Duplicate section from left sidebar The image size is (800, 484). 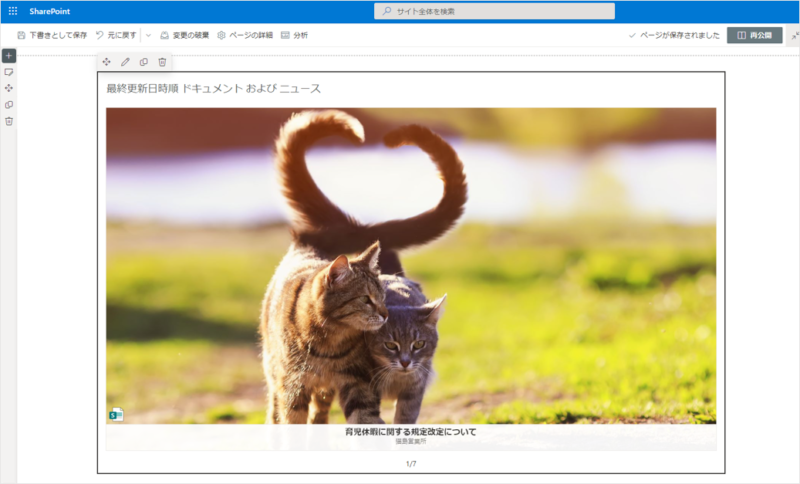(x=9, y=104)
